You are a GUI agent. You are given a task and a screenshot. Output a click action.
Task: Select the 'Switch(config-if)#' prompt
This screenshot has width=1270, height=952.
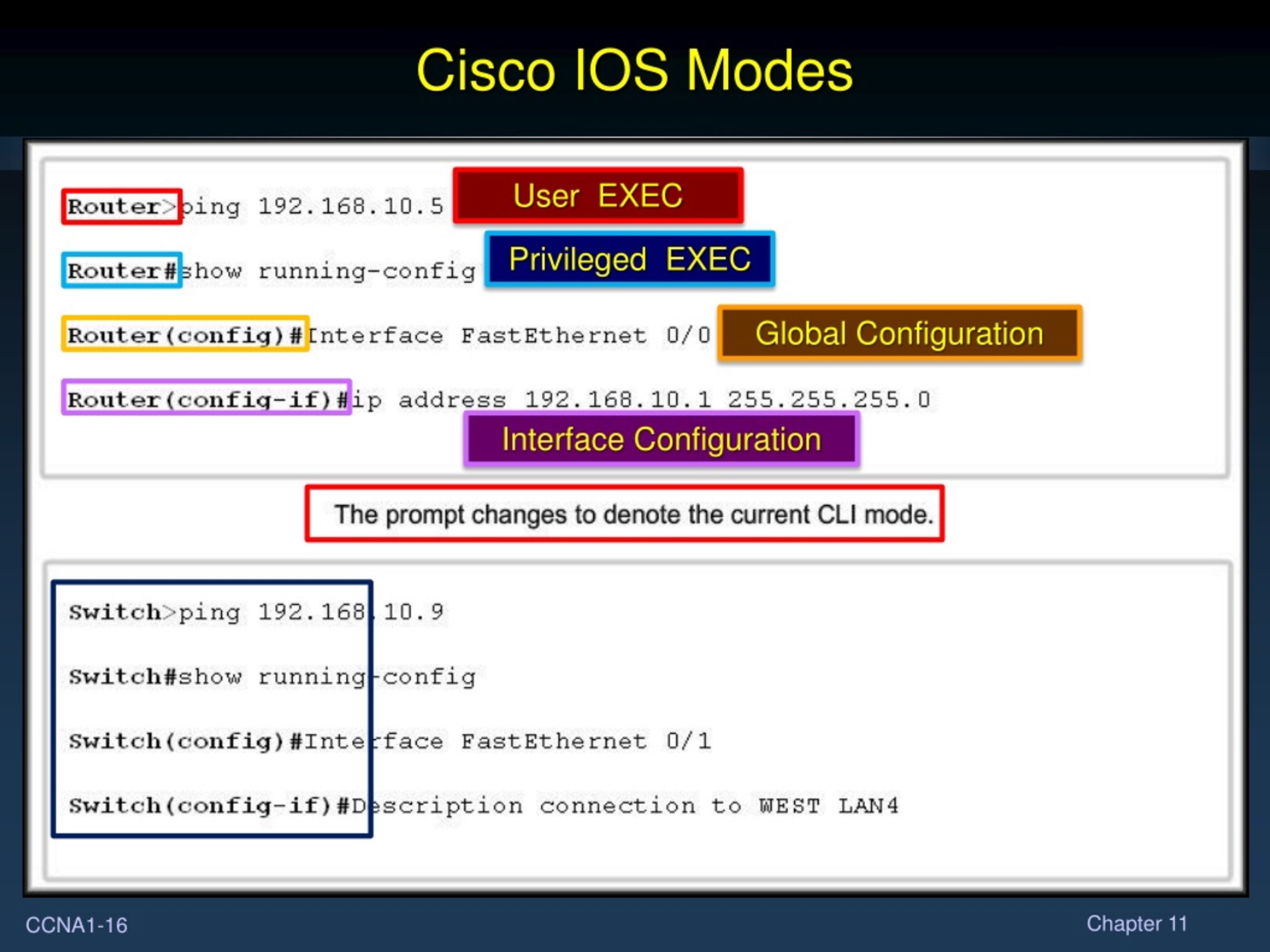click(x=209, y=806)
